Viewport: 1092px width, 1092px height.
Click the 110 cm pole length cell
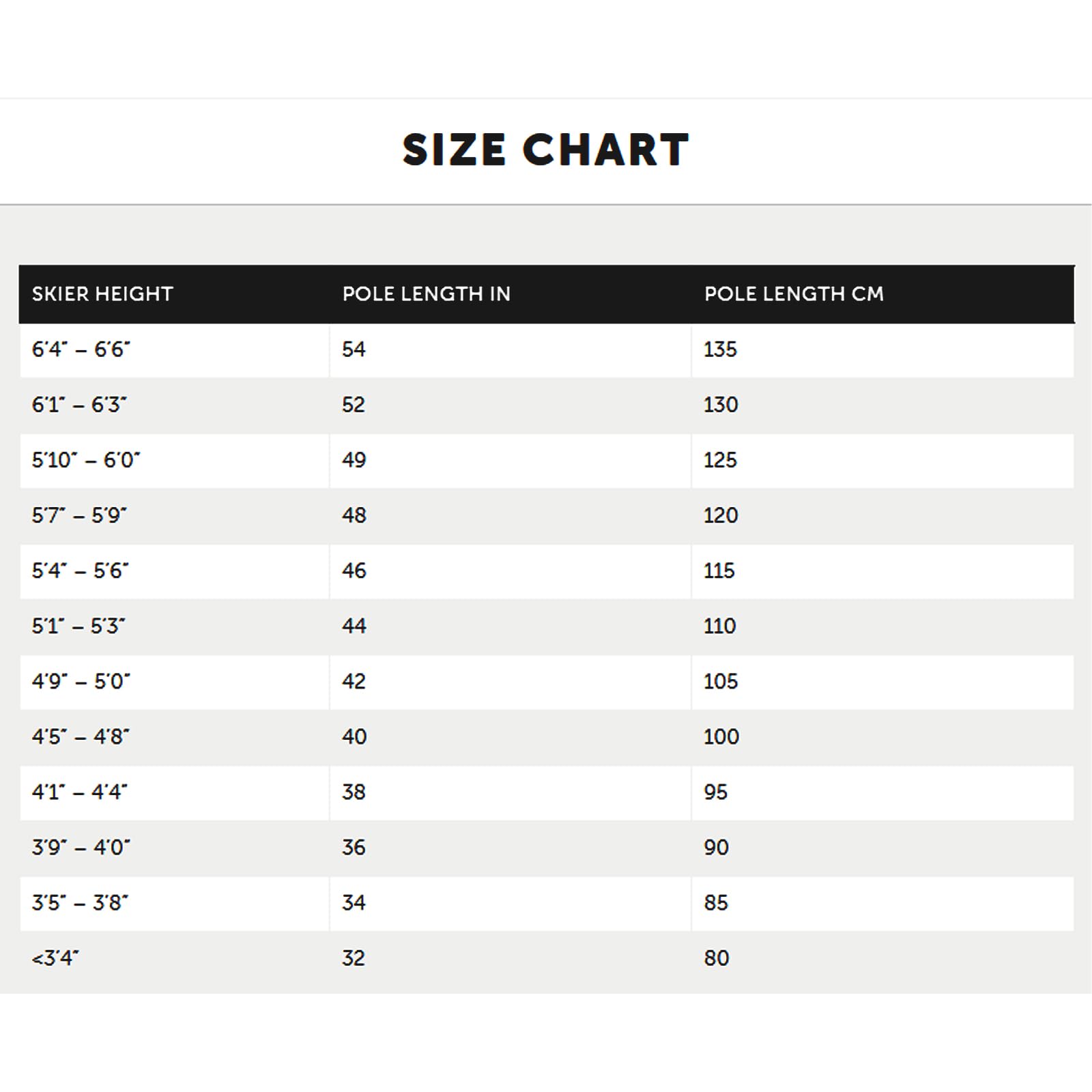[882, 627]
